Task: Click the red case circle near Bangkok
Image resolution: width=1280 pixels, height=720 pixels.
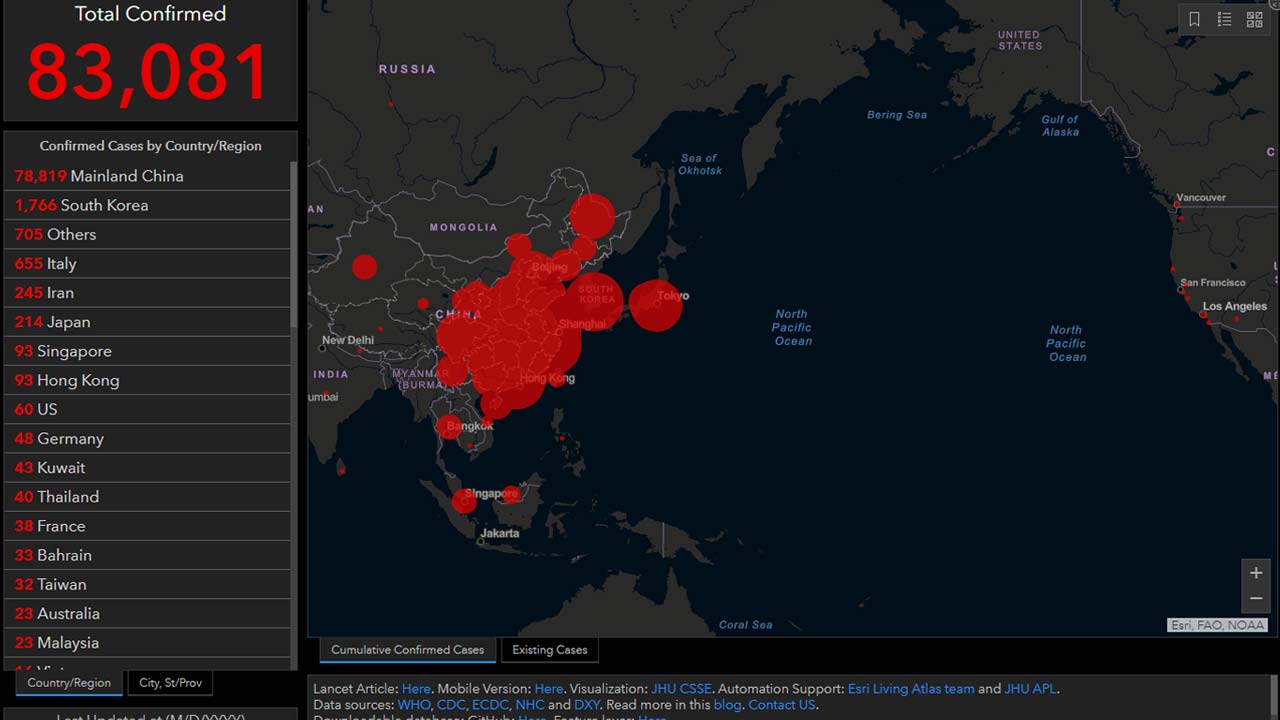Action: [450, 427]
